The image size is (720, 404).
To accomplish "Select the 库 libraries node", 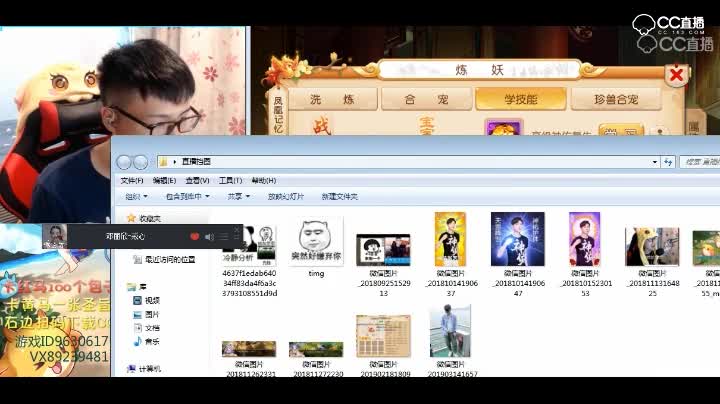I will 136,287.
